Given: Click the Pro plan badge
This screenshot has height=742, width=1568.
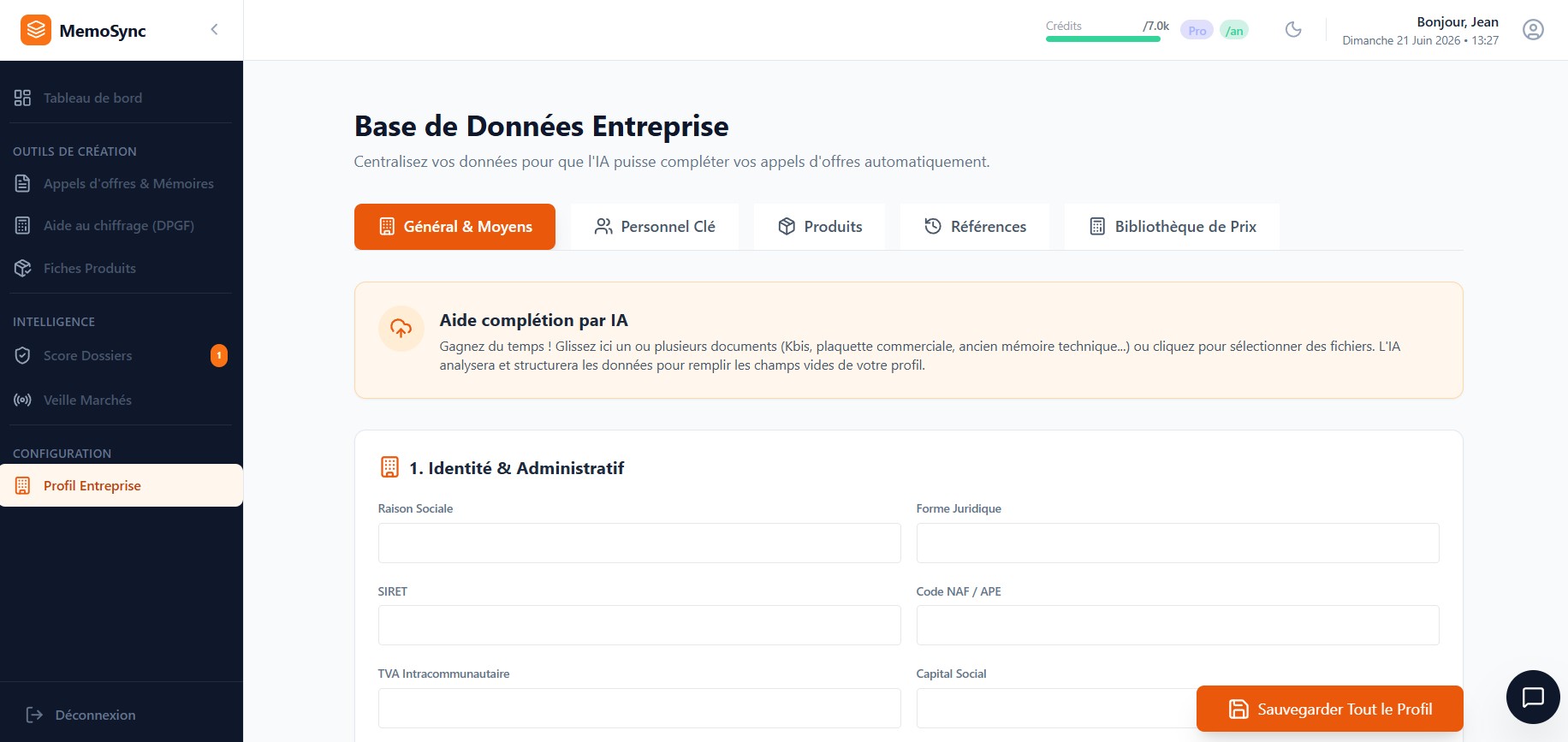Looking at the screenshot, I should (1197, 31).
